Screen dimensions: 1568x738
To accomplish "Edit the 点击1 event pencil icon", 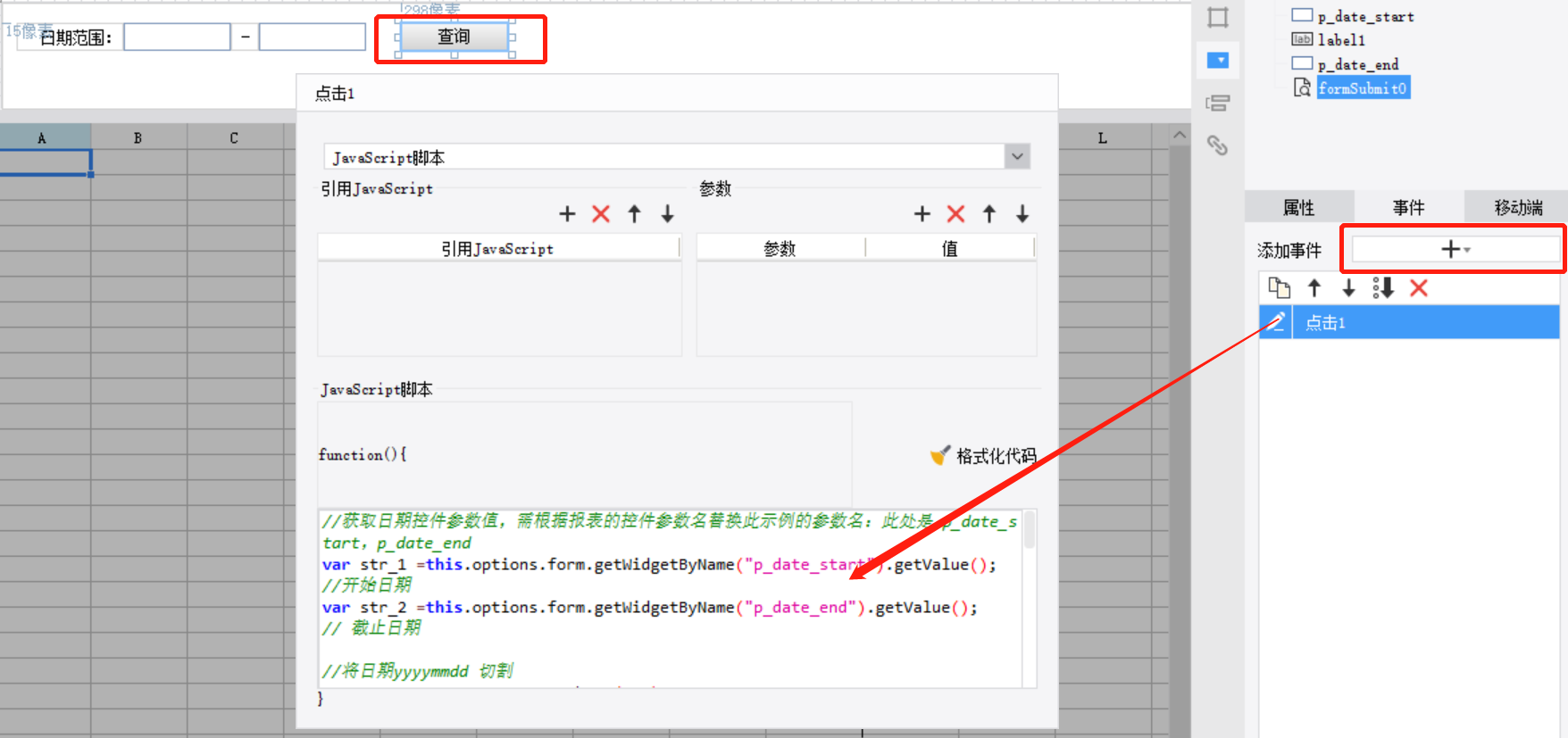I will click(1276, 322).
